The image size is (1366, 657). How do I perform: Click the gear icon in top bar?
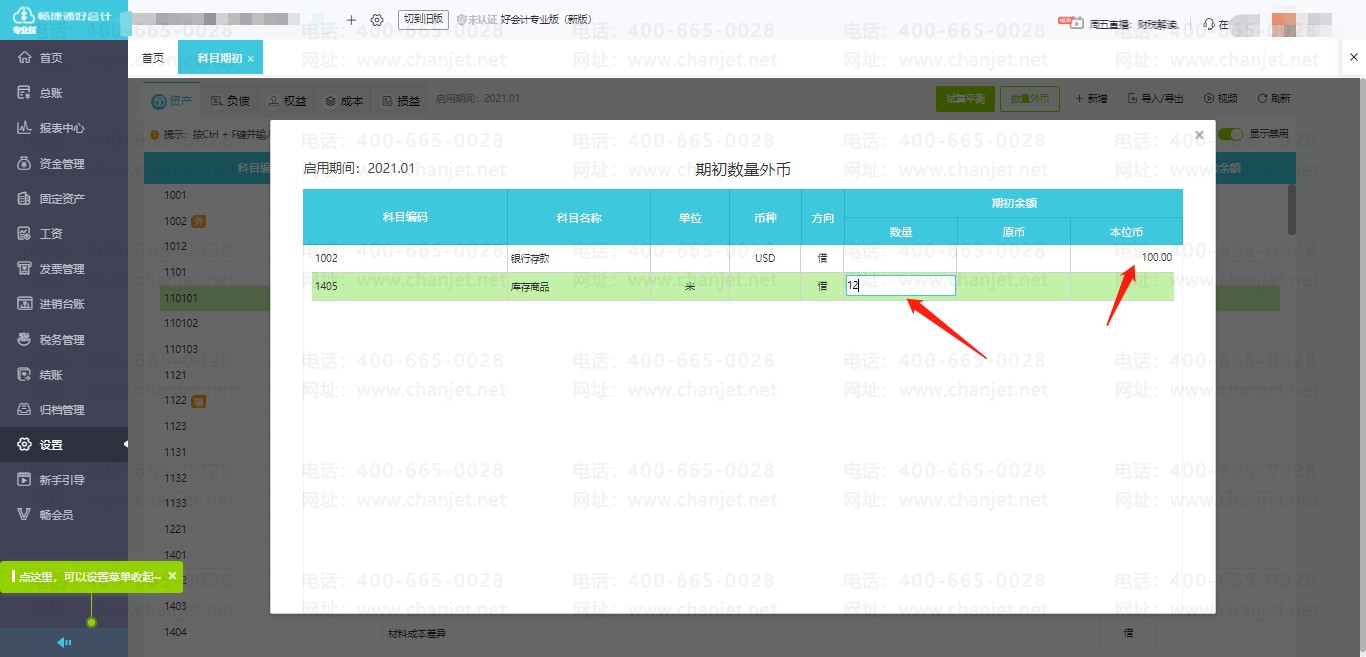(377, 20)
